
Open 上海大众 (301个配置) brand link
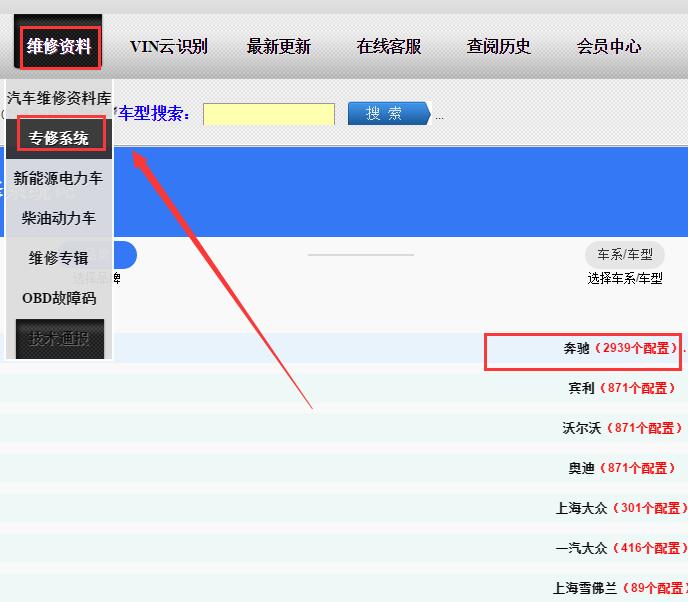[622, 508]
